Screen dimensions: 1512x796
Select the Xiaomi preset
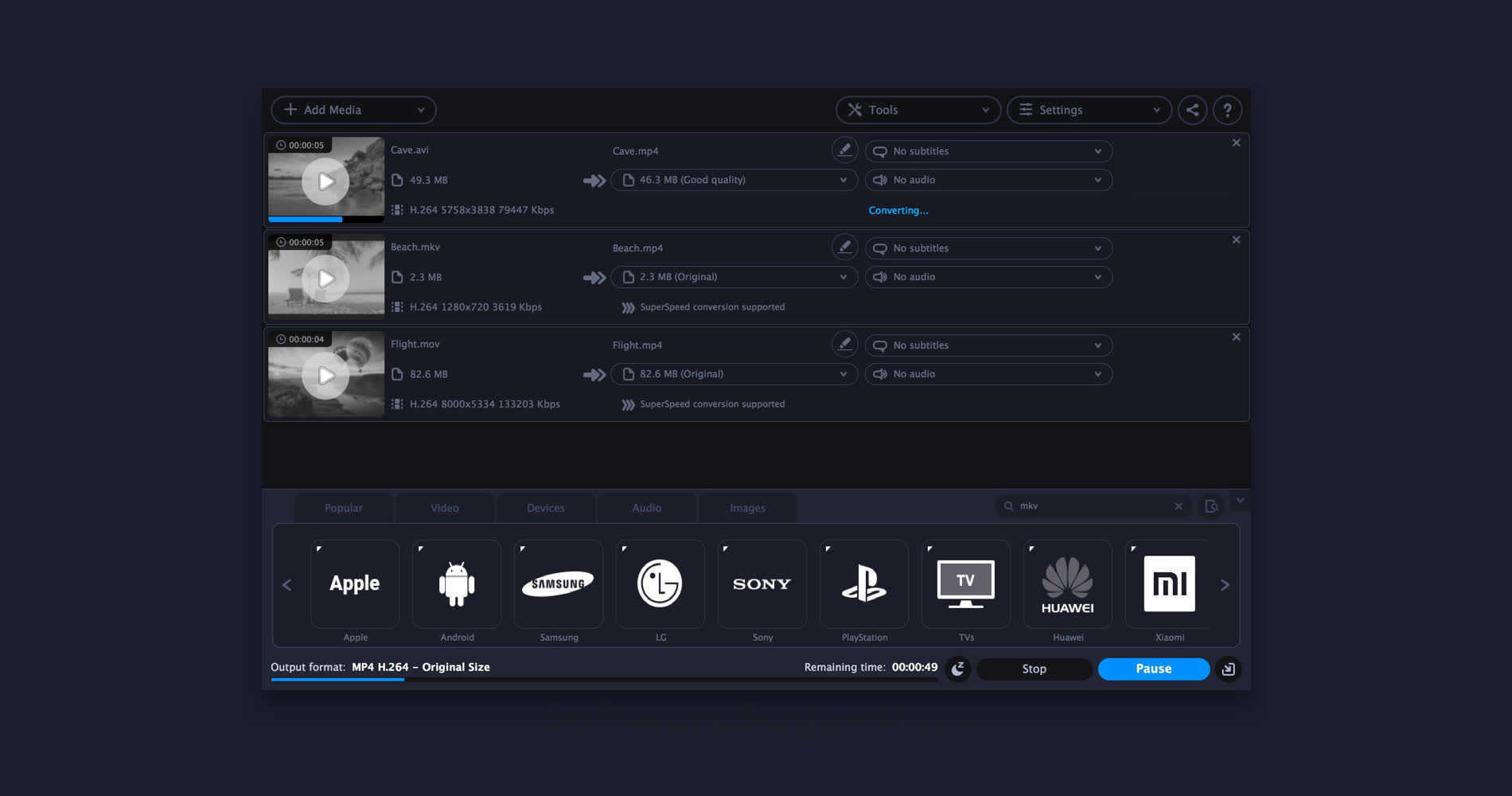[1169, 583]
